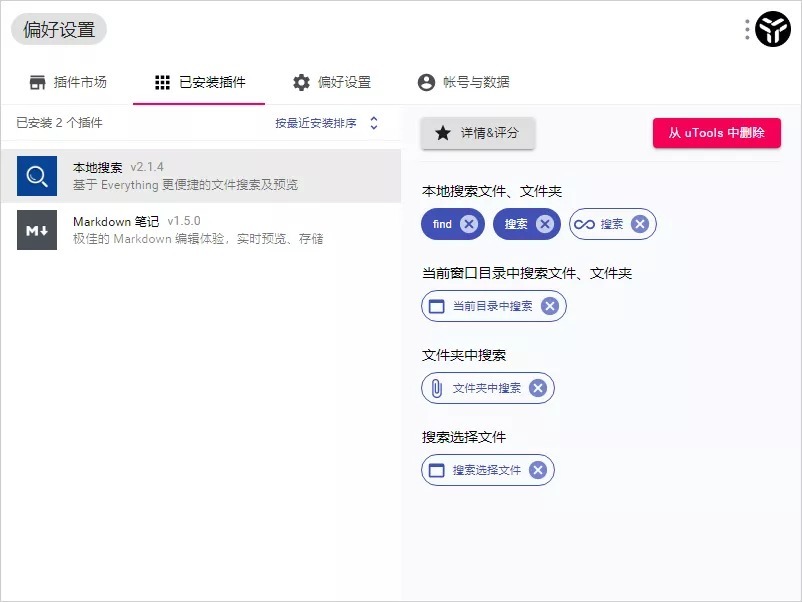Viewport: 802px width, 602px height.
Task: Remove the 文件夹中搜索 chip
Action: pos(538,388)
